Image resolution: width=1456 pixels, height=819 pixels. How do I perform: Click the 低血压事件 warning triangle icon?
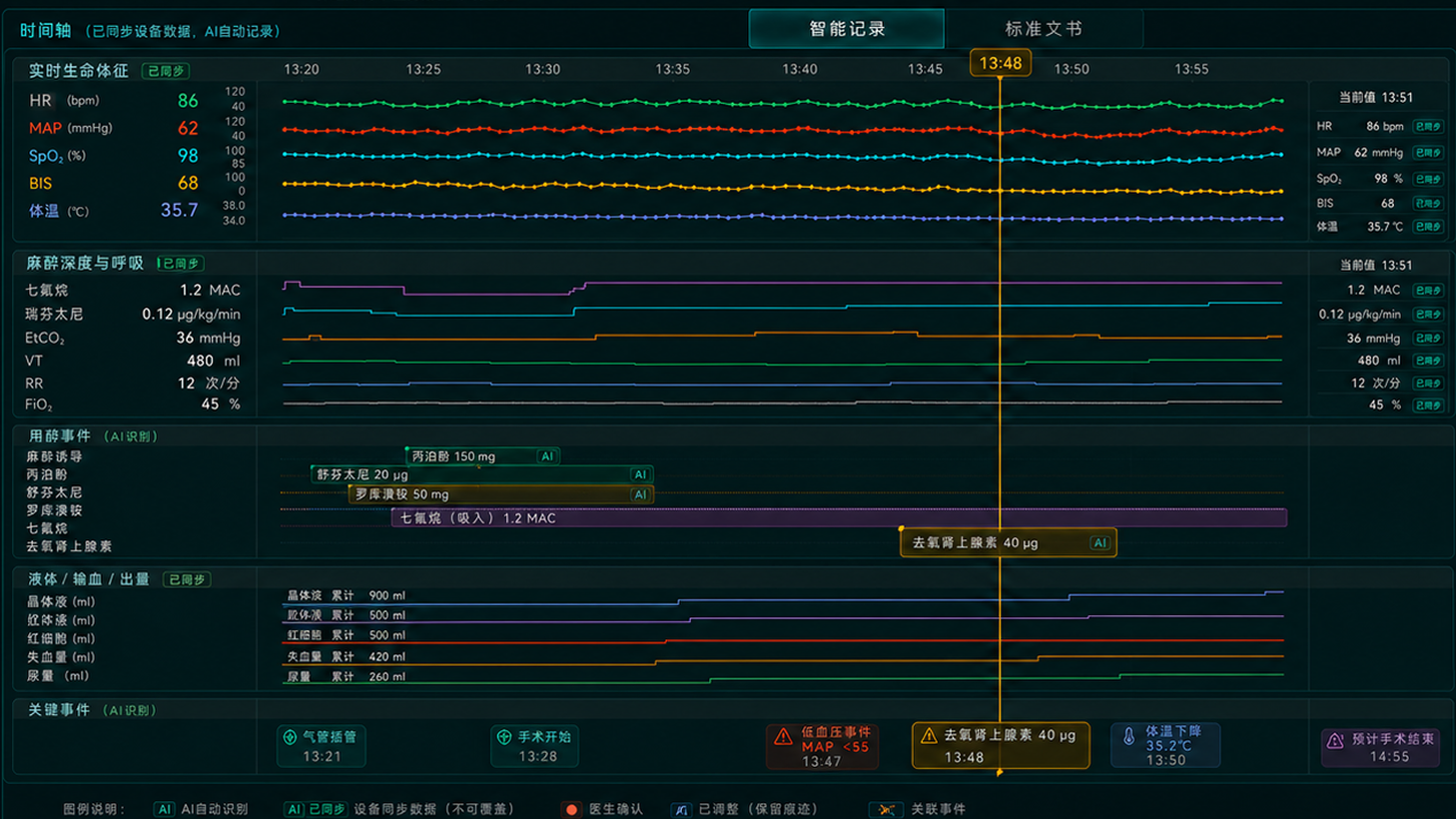tap(783, 737)
